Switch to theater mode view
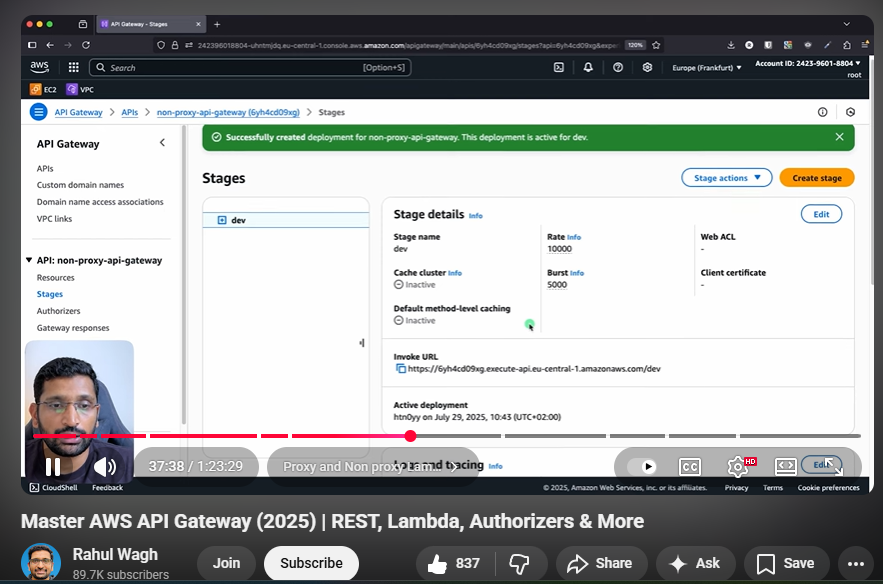Screen dimensions: 883x584 pos(786,466)
